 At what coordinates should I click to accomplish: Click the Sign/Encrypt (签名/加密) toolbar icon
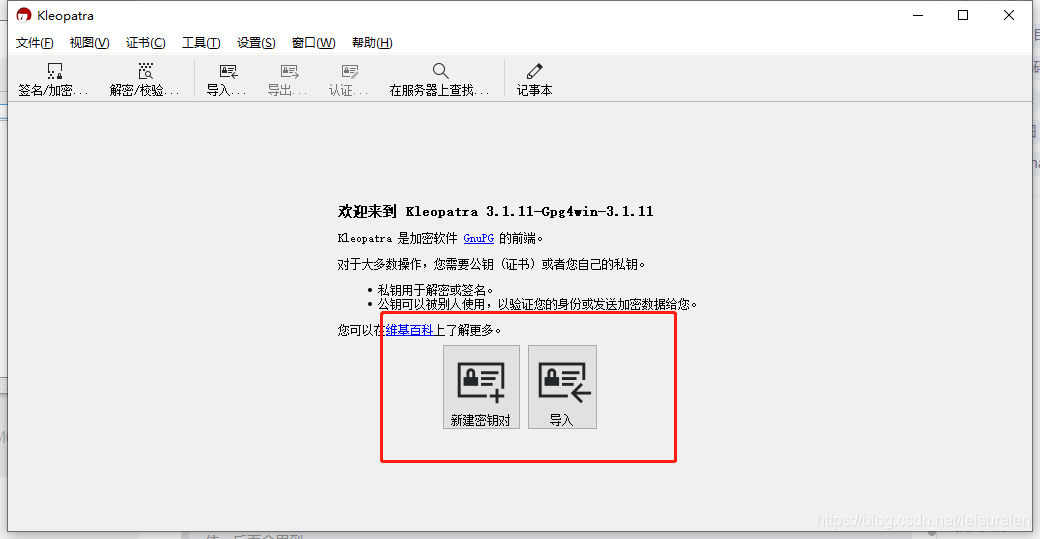(54, 72)
